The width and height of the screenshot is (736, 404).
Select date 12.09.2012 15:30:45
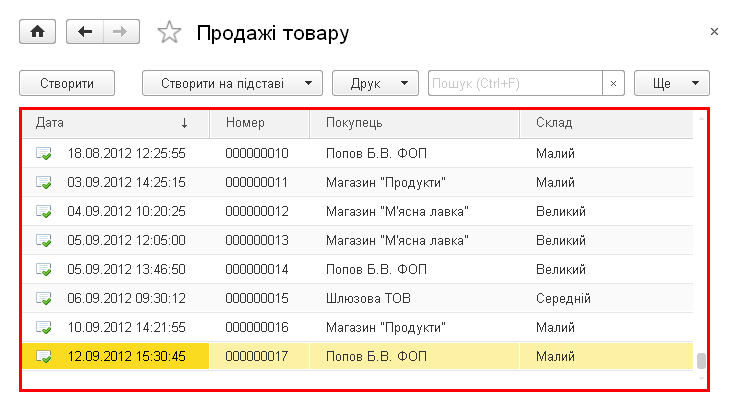(126, 357)
